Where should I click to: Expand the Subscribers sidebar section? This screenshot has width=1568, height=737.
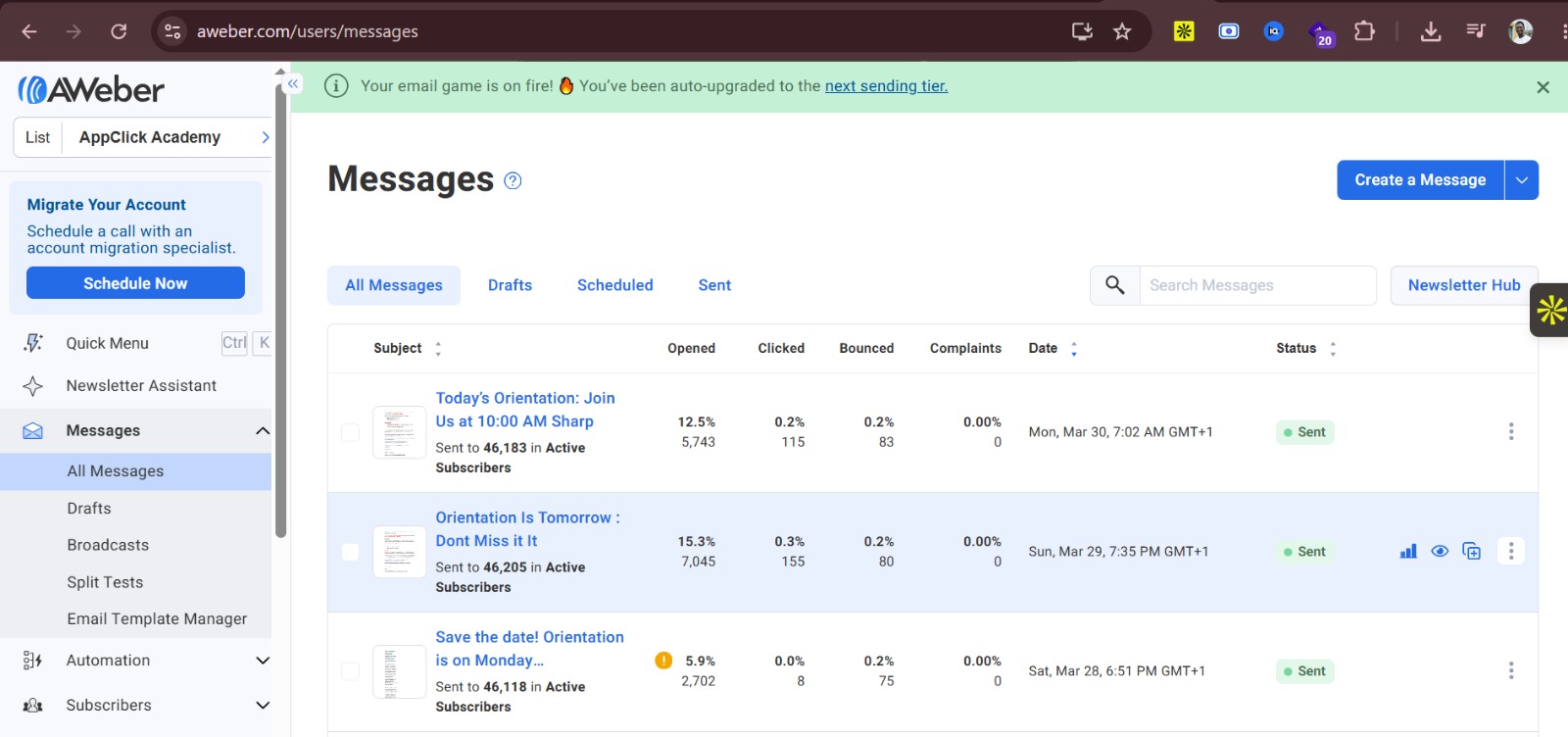point(262,706)
